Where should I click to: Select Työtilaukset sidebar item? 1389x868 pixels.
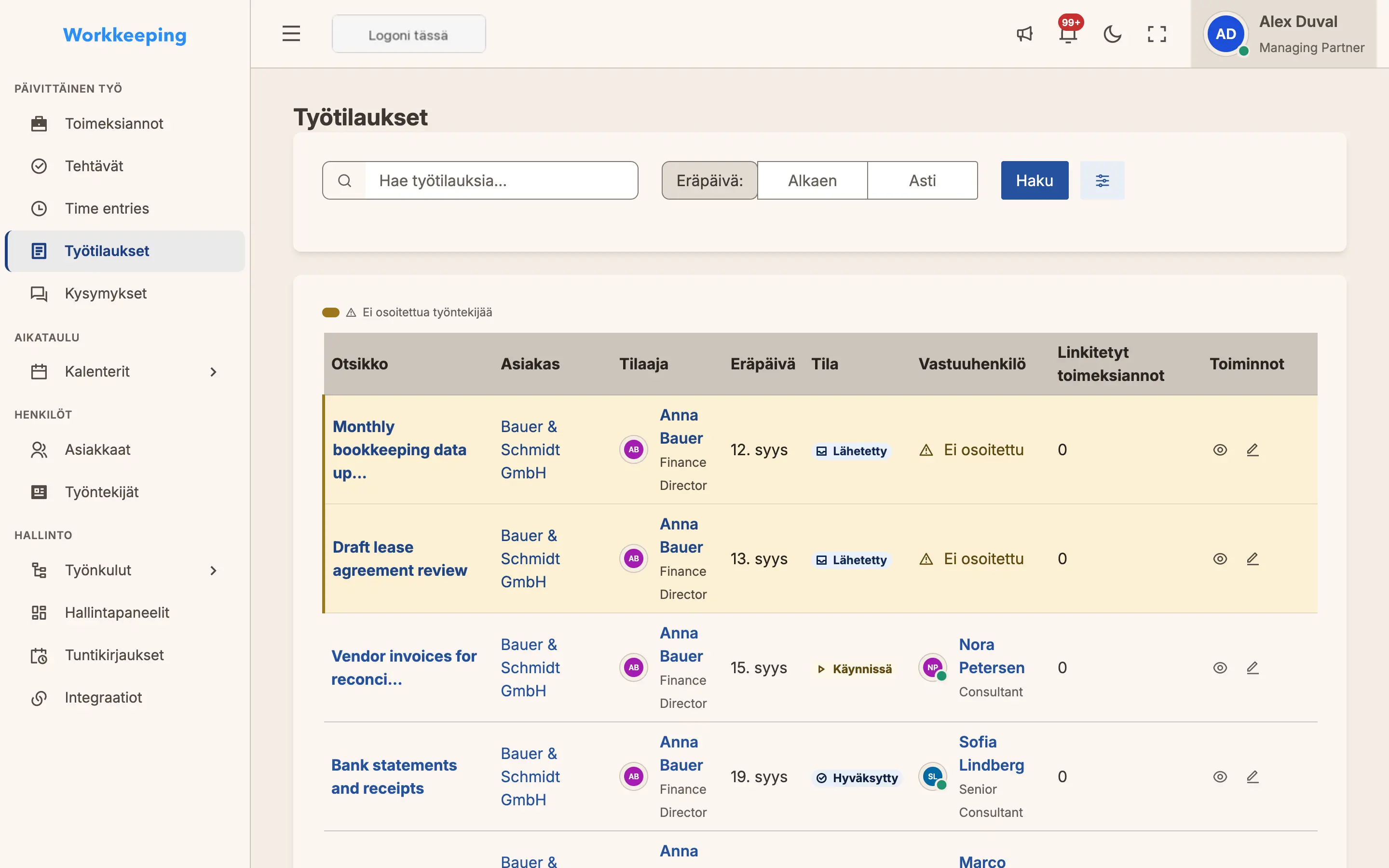click(125, 251)
